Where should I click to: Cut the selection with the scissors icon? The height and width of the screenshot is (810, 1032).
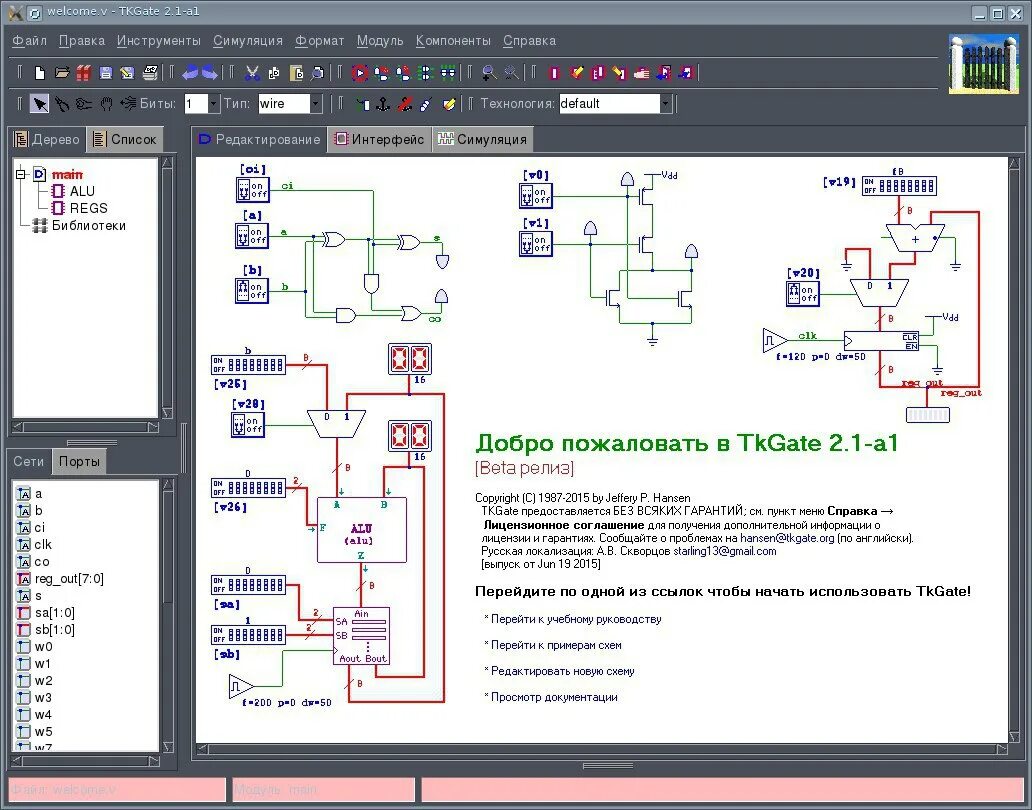tap(251, 72)
